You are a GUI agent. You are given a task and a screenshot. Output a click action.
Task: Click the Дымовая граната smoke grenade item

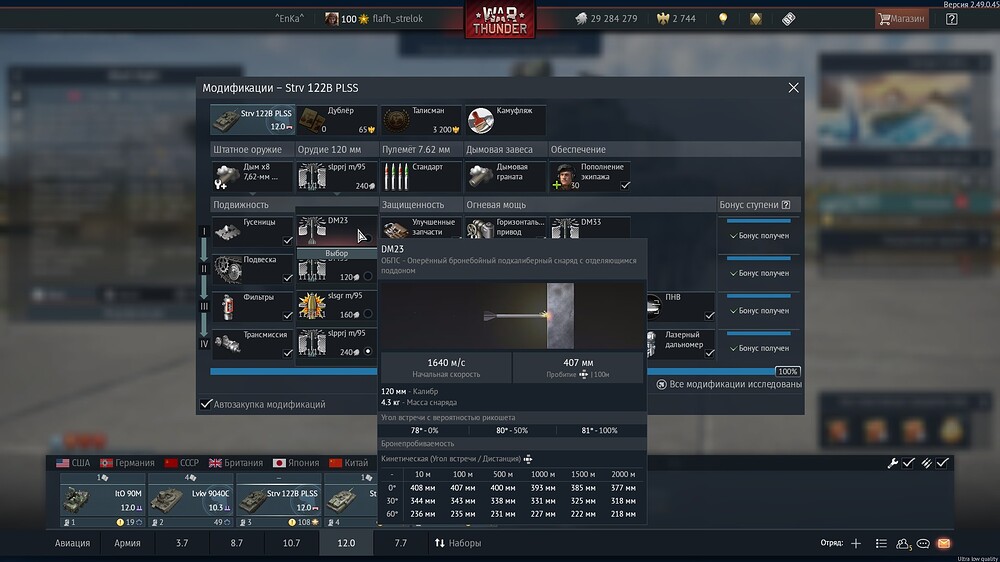coord(506,176)
